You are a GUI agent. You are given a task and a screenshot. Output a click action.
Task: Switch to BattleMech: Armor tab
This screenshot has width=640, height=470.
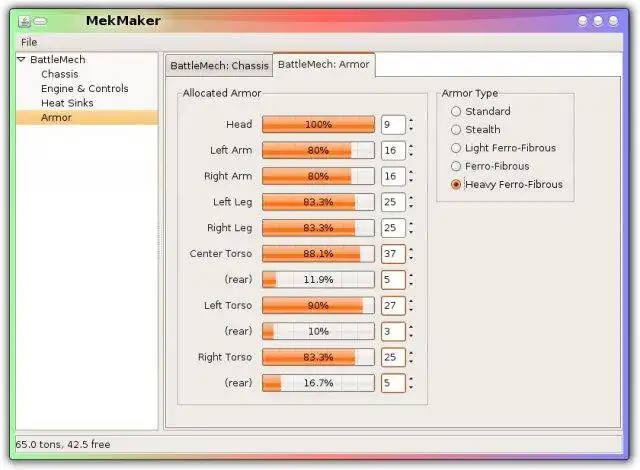pos(324,64)
